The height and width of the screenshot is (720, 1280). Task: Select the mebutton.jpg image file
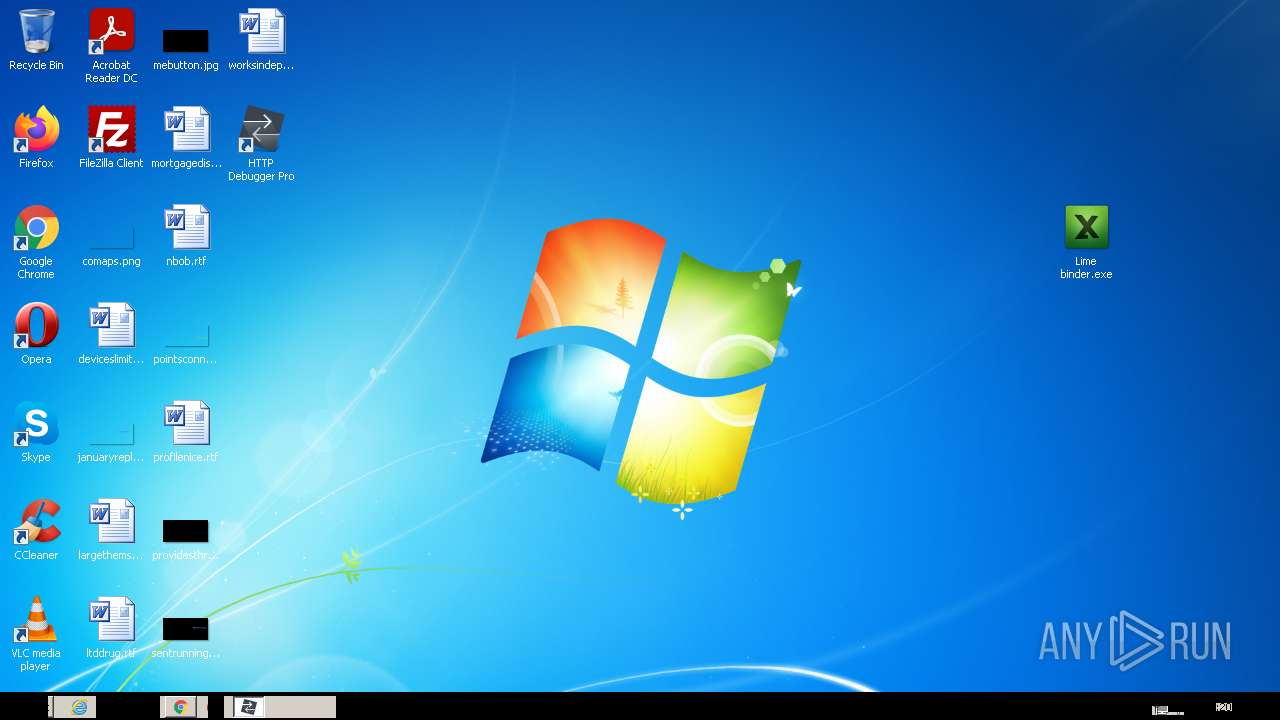coord(186,48)
